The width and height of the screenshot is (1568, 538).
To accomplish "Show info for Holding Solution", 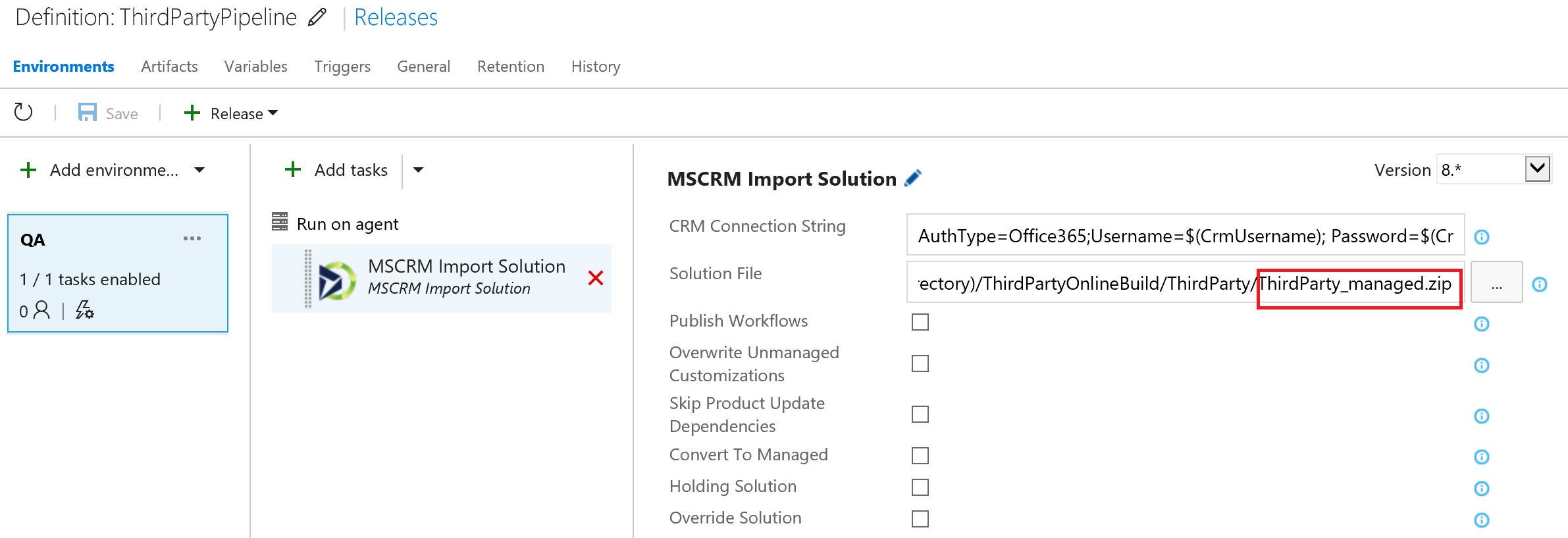I will (x=1482, y=489).
